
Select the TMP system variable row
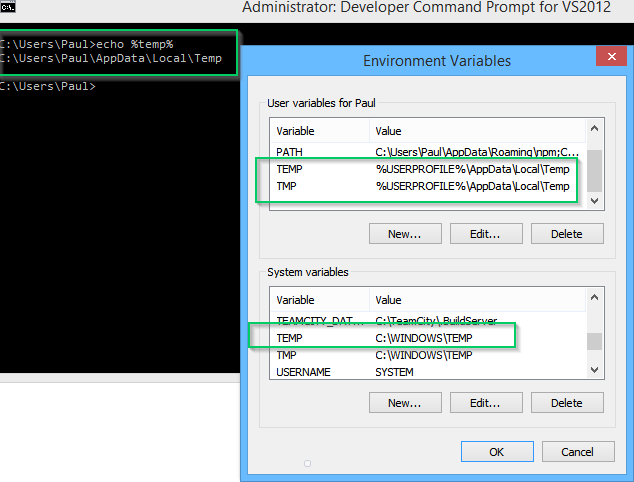coord(427,355)
